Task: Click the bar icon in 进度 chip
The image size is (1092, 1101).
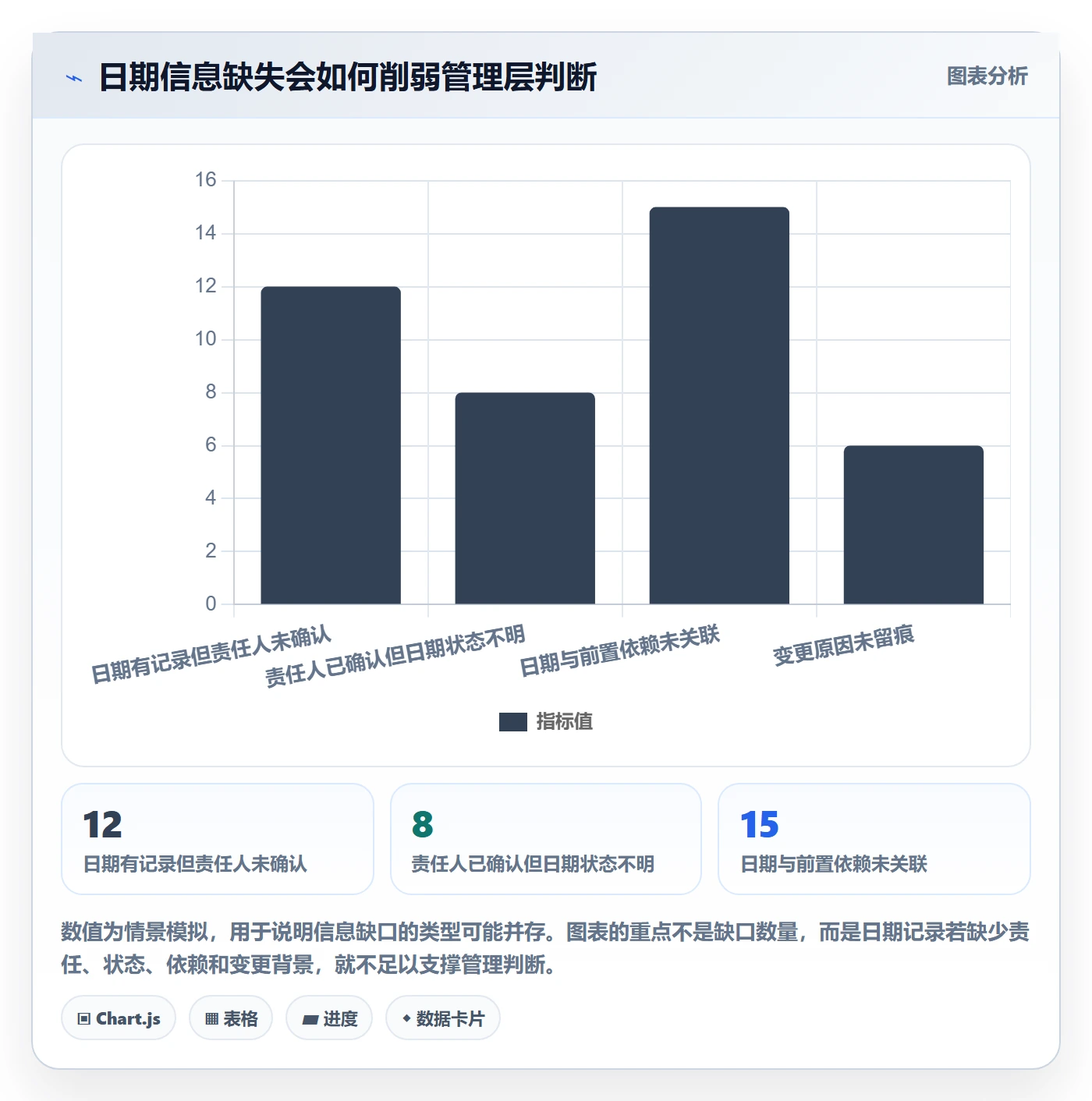Action: (x=310, y=1019)
